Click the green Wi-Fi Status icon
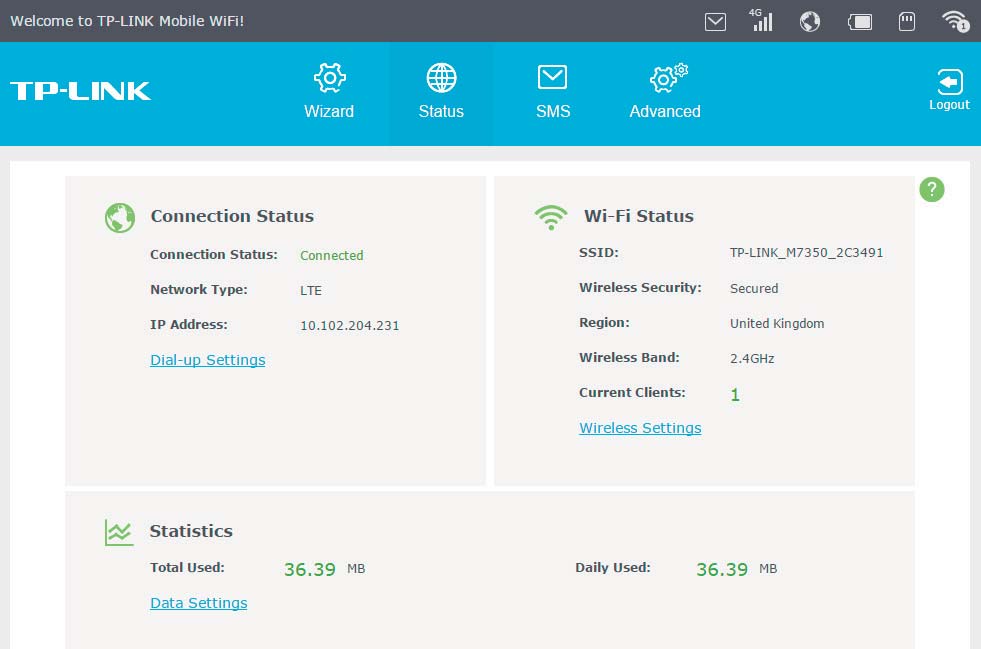The height and width of the screenshot is (649, 981). coord(551,217)
